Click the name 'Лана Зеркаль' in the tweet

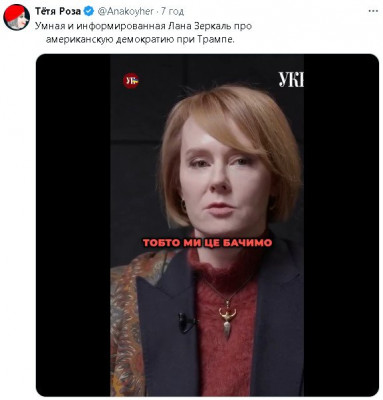coord(195,26)
